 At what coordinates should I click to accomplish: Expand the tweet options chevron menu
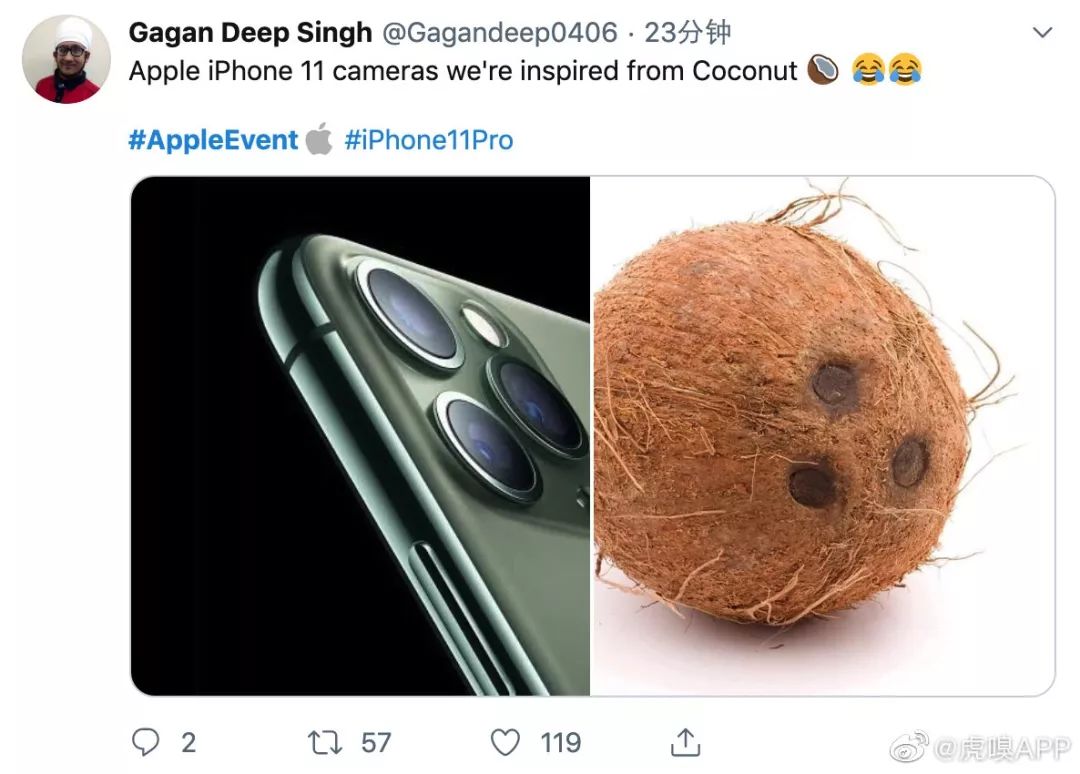coord(1042,33)
